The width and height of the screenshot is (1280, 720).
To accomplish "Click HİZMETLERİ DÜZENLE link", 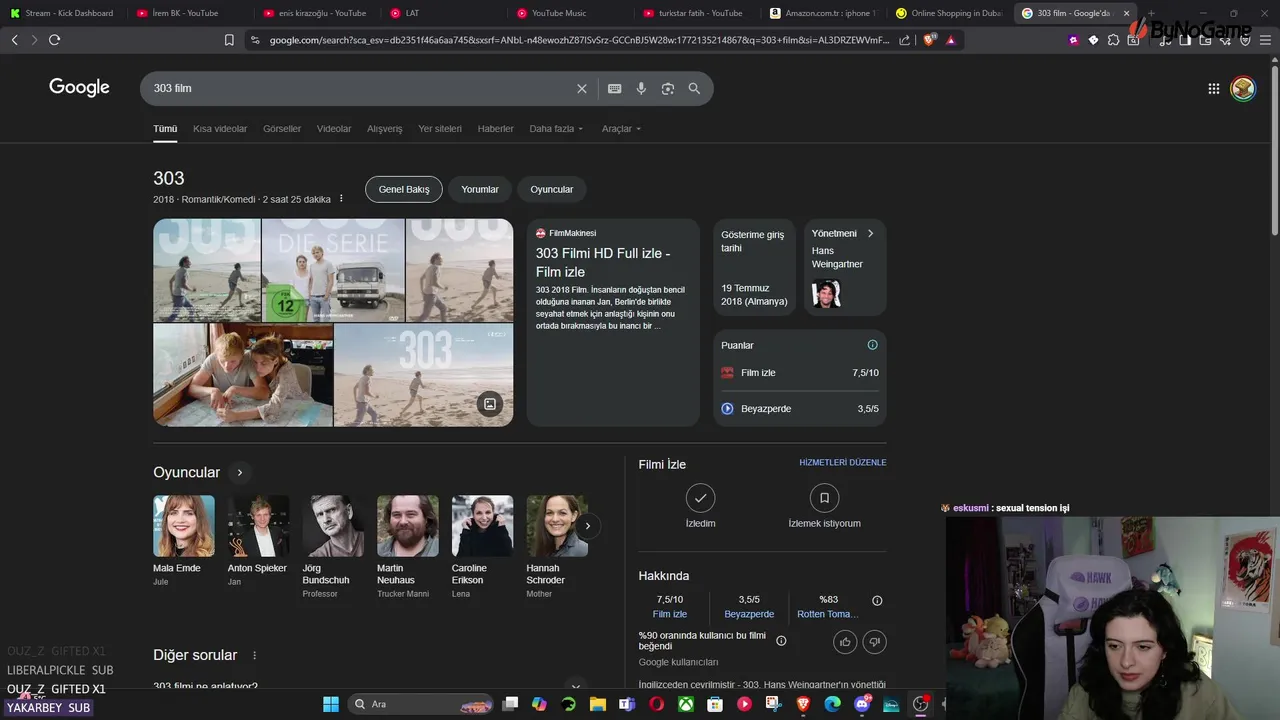I will [843, 463].
